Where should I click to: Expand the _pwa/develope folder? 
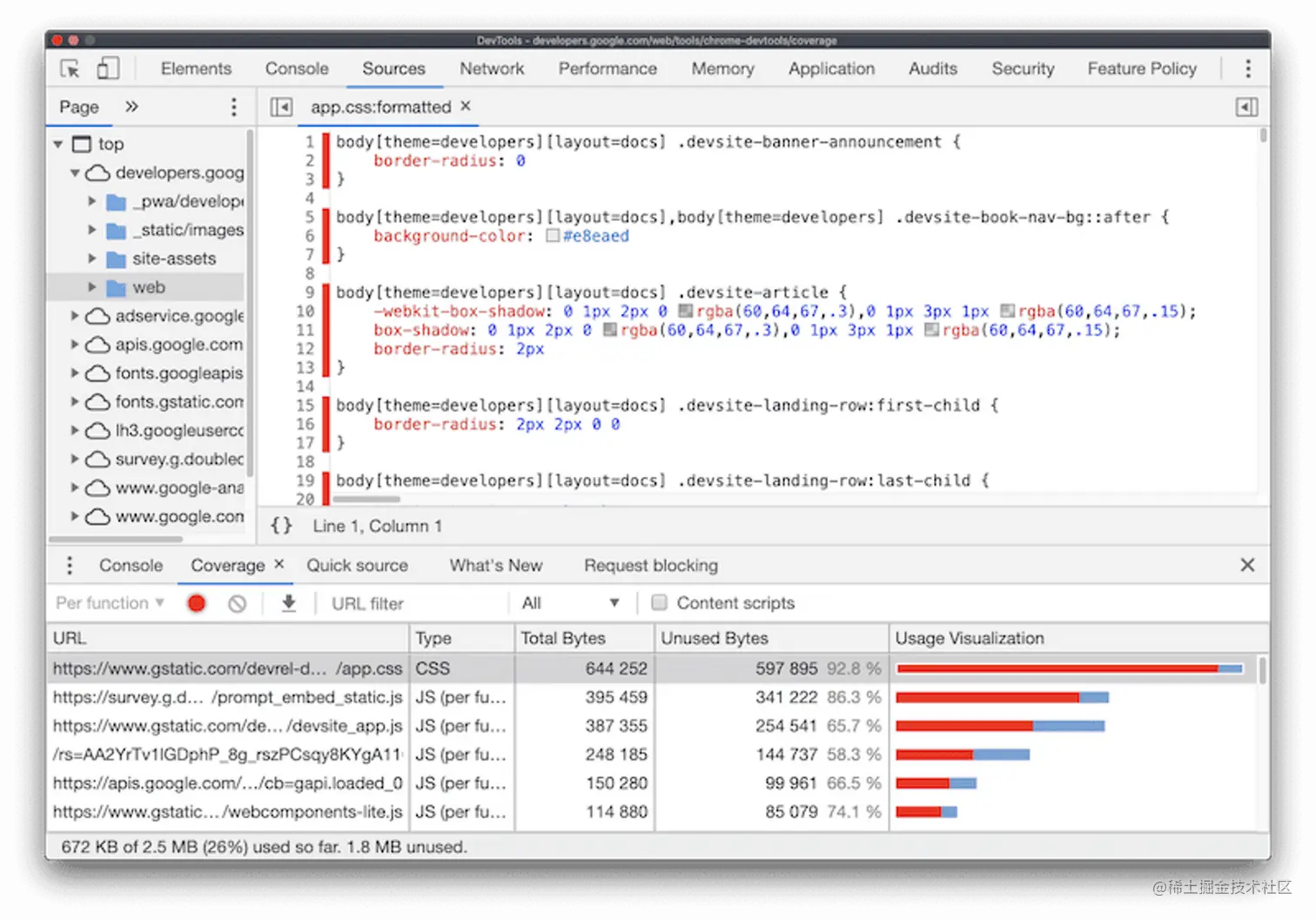point(91,201)
